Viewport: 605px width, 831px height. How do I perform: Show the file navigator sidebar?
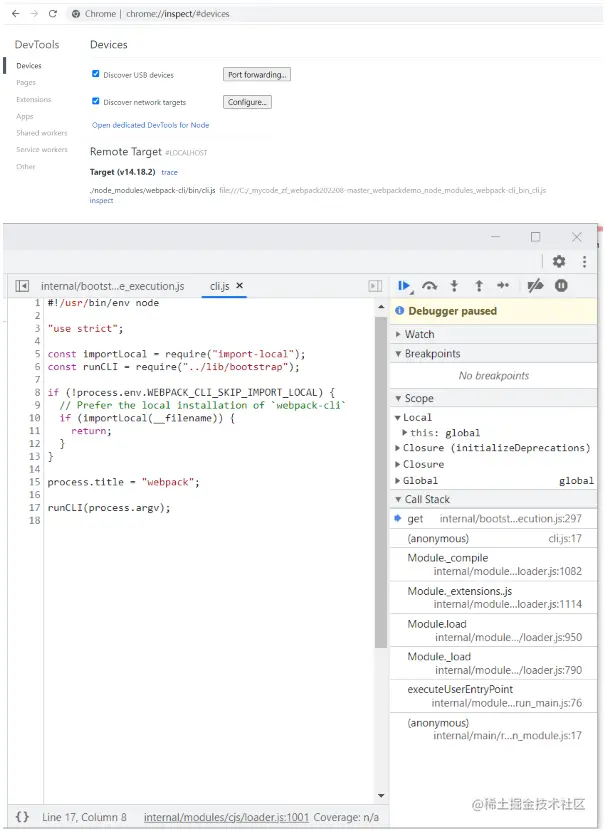(22, 286)
